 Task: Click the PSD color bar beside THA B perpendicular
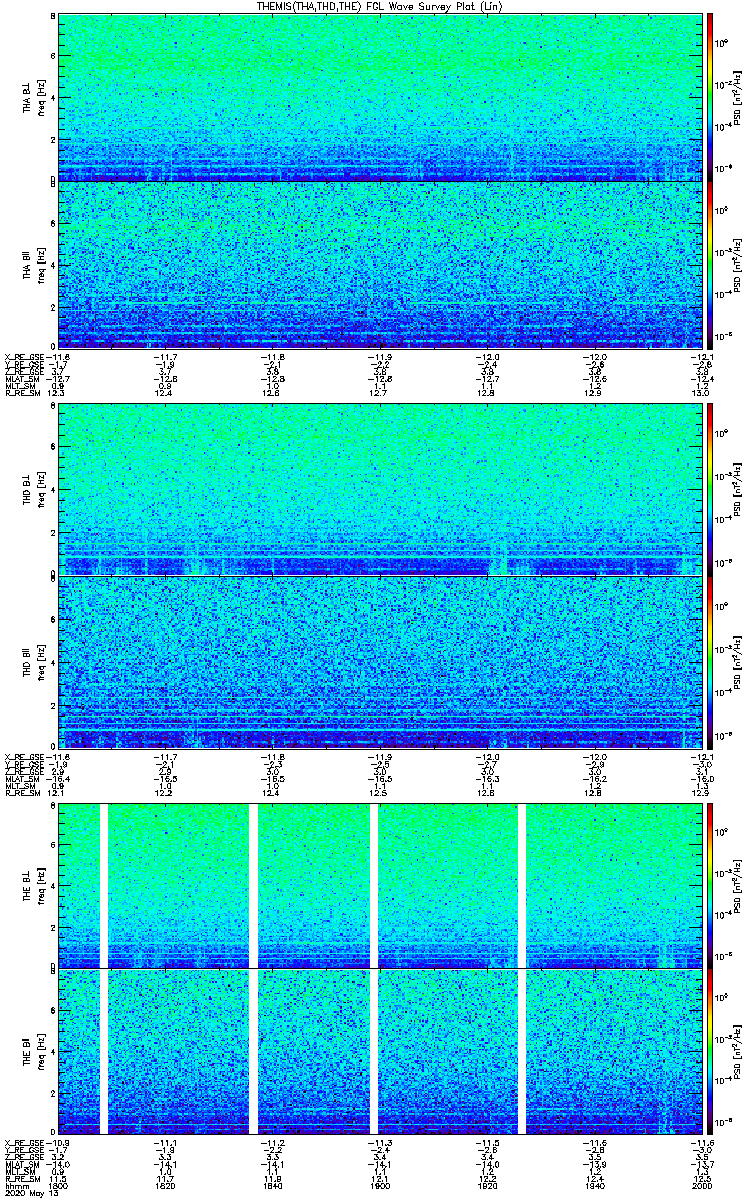[x=710, y=97]
